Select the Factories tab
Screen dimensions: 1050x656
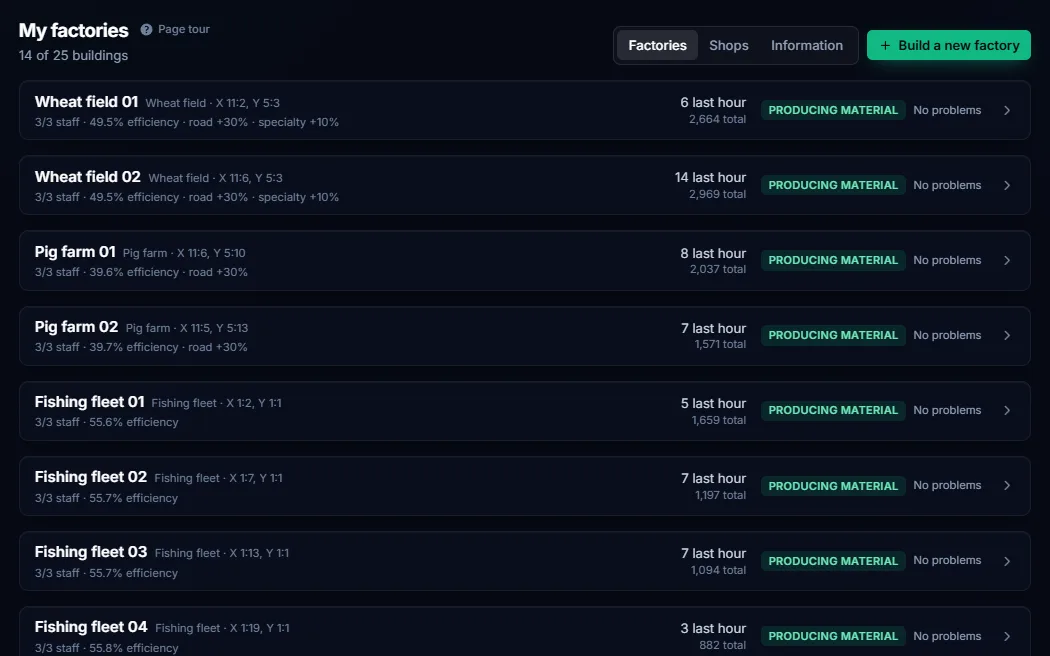pos(657,46)
